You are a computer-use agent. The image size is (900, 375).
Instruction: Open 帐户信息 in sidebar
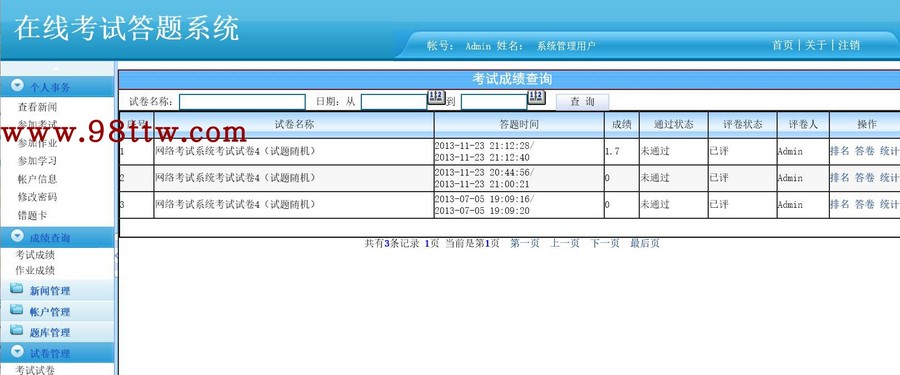point(37,179)
